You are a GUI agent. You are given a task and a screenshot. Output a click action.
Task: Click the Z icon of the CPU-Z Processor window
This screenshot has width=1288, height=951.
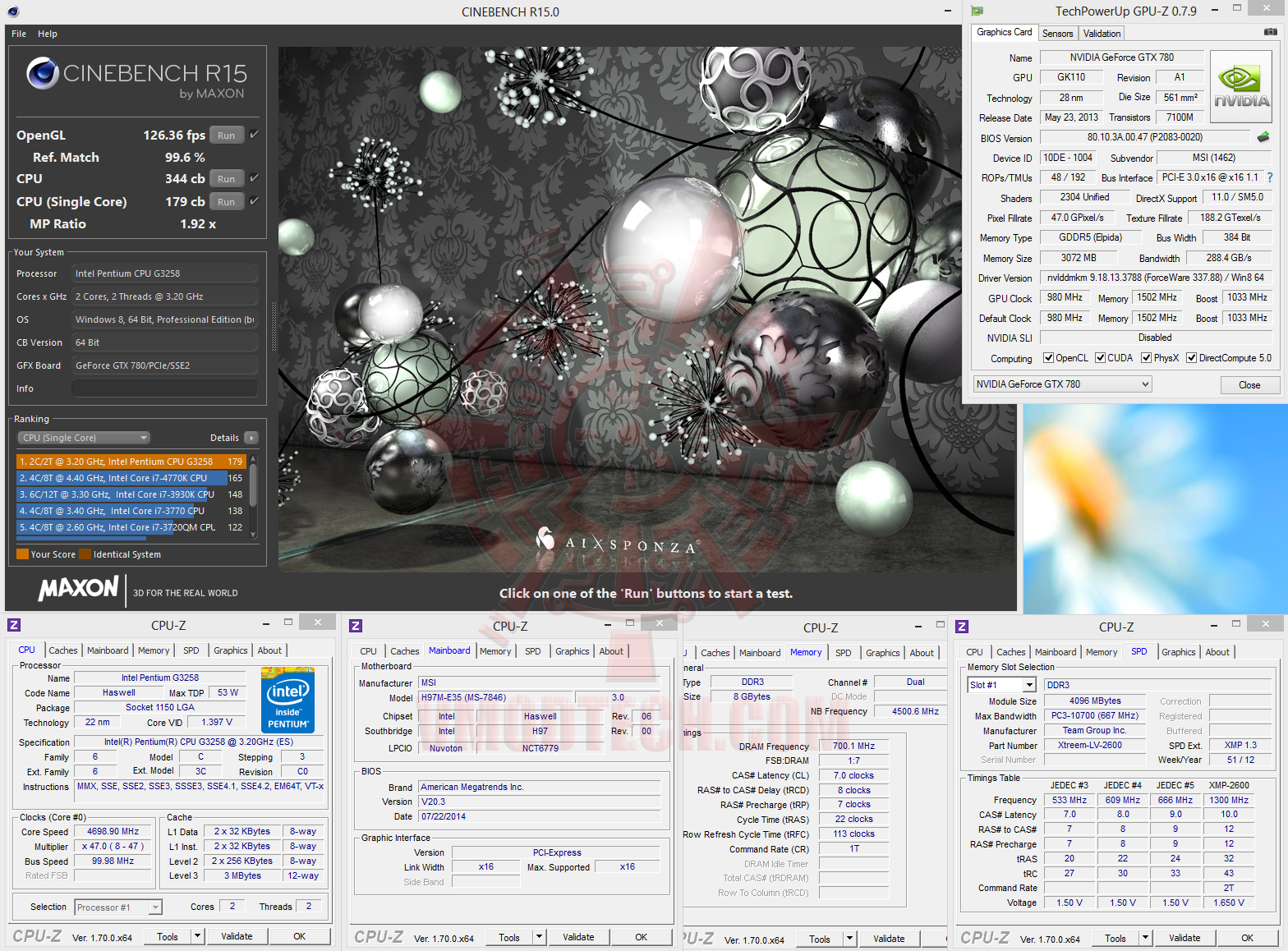point(14,625)
